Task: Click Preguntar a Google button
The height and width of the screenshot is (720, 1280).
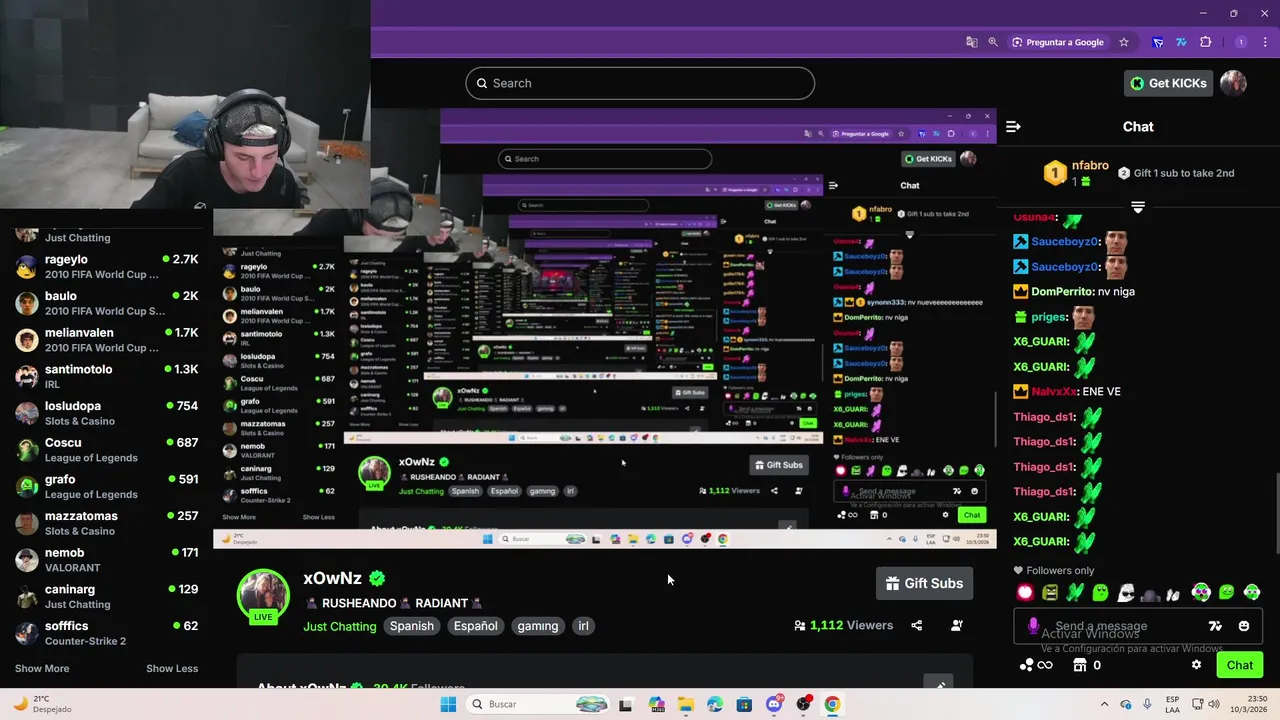Action: [x=1058, y=42]
